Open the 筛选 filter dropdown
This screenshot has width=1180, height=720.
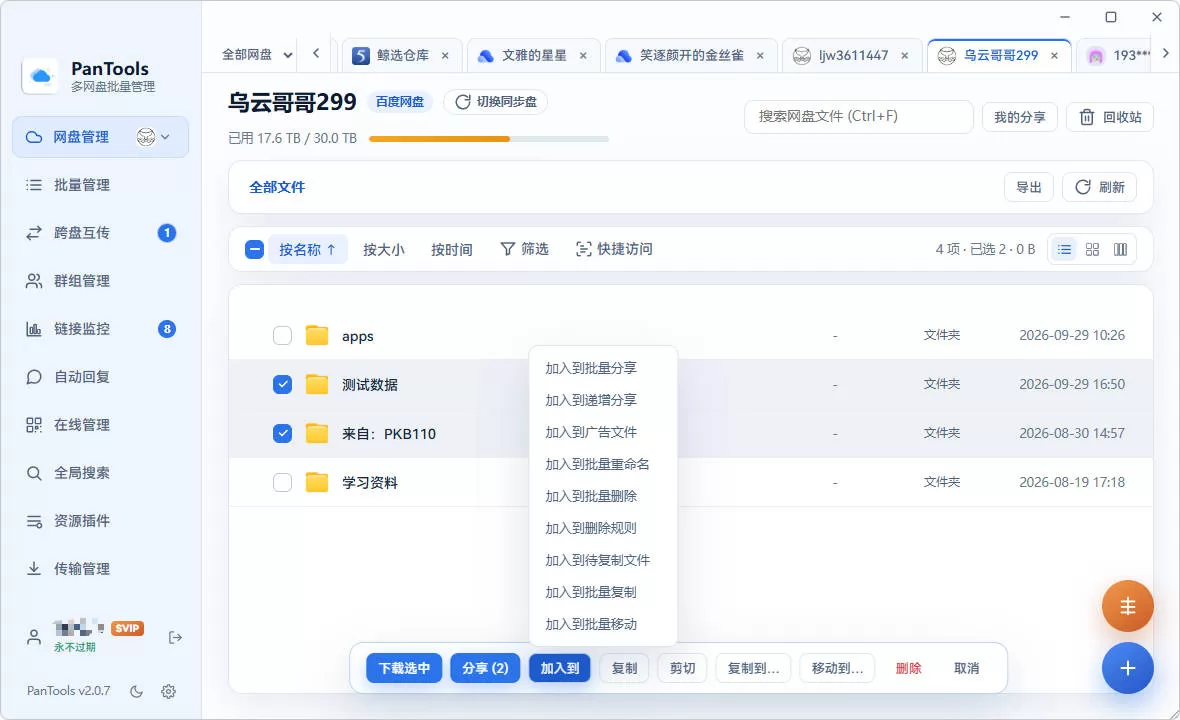point(525,249)
